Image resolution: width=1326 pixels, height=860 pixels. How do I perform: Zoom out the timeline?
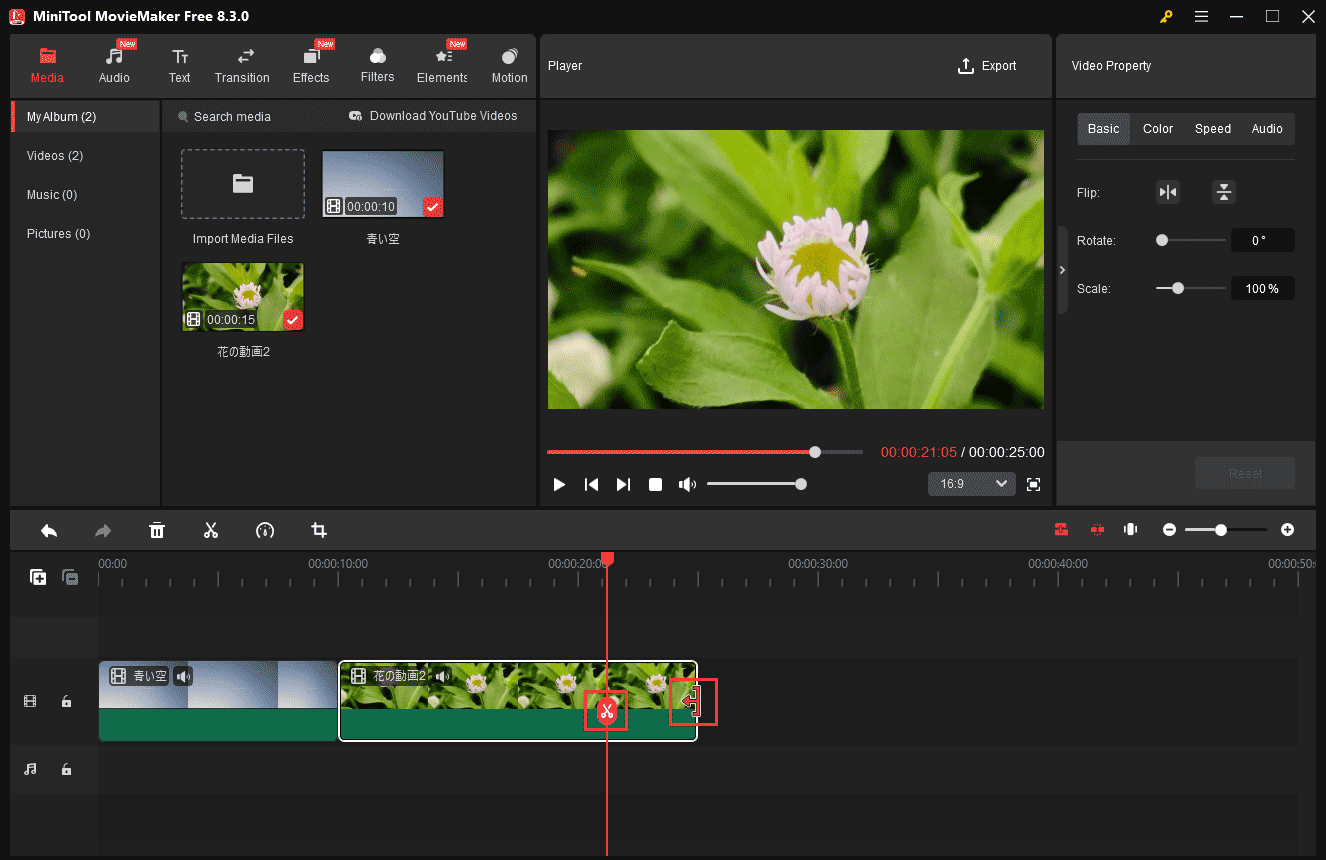1169,530
